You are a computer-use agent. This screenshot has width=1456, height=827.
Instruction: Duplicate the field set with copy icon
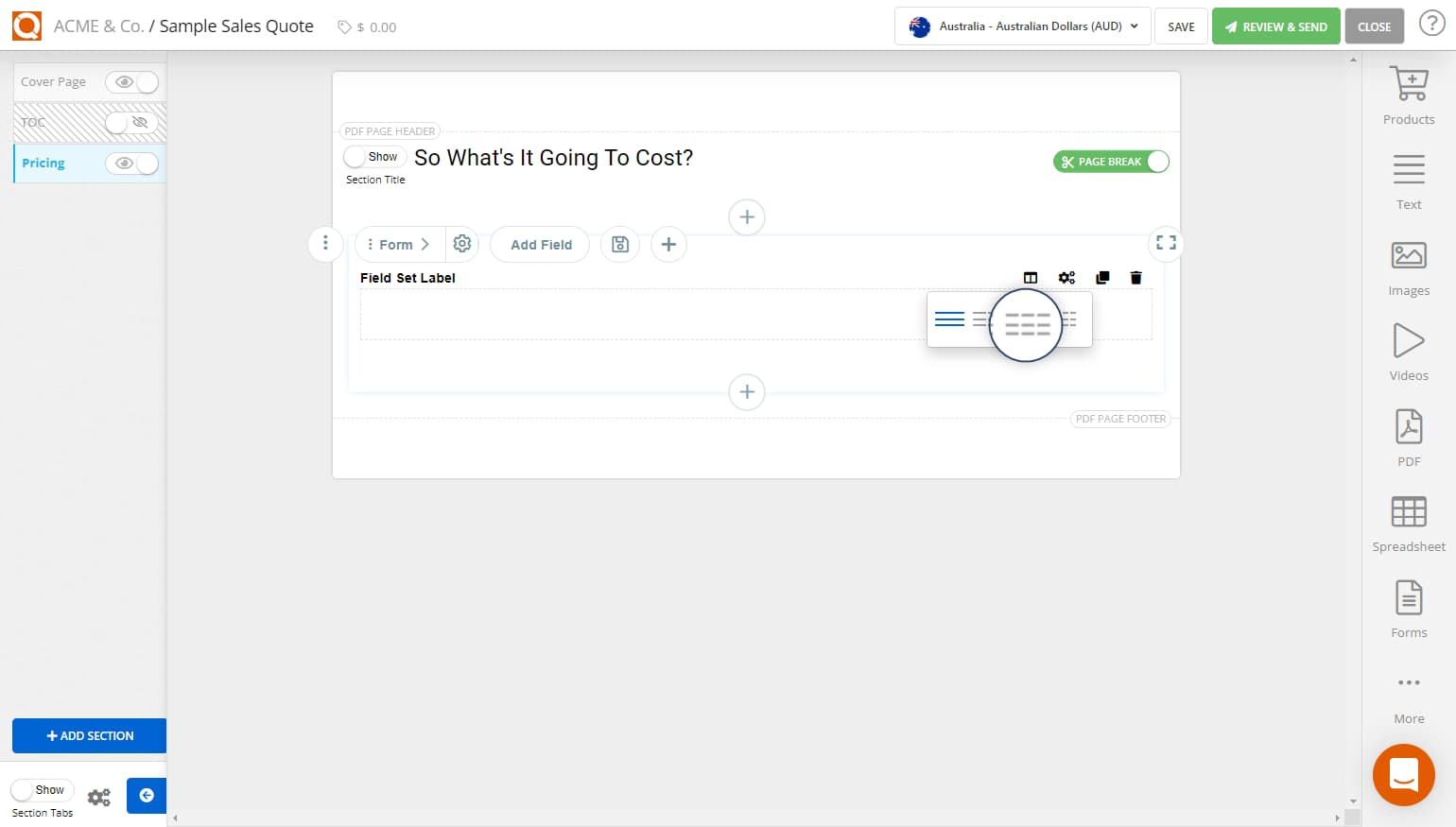pyautogui.click(x=1101, y=278)
